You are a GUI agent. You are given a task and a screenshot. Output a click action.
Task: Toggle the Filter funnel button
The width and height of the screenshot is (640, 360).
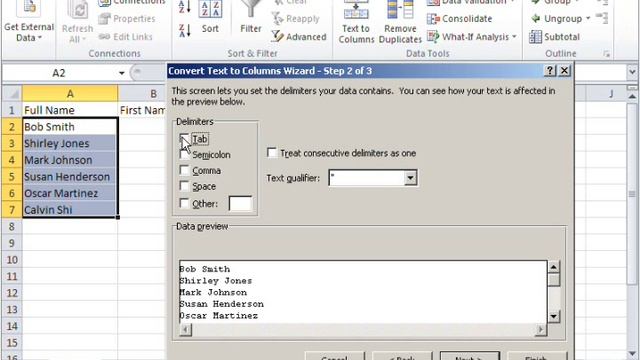251,17
